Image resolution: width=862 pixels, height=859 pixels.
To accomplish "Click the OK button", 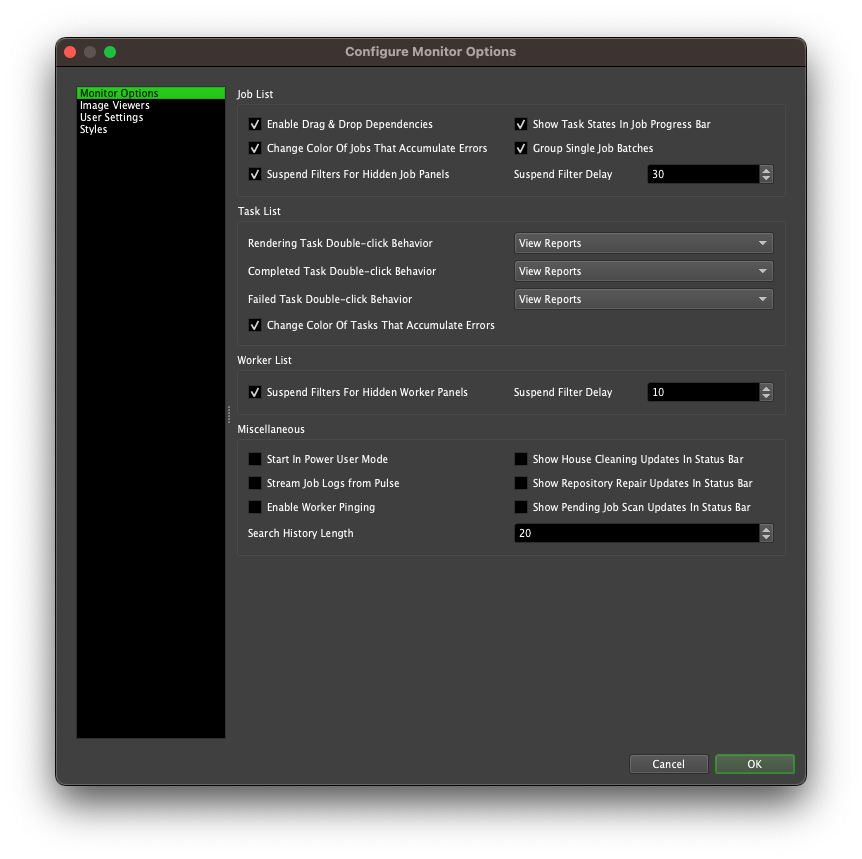I will tap(754, 764).
